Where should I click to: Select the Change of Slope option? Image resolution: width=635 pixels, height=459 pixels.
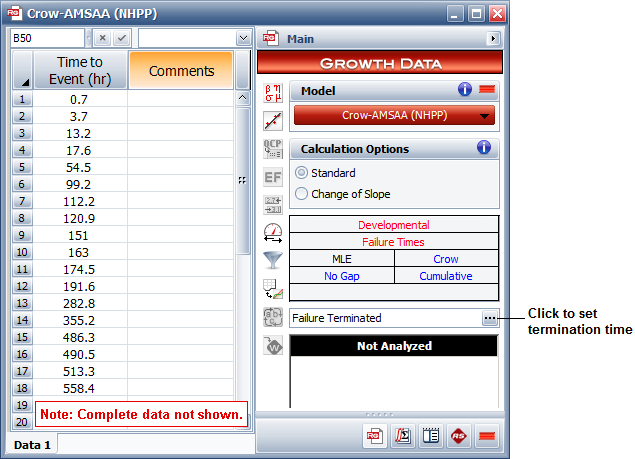point(302,194)
